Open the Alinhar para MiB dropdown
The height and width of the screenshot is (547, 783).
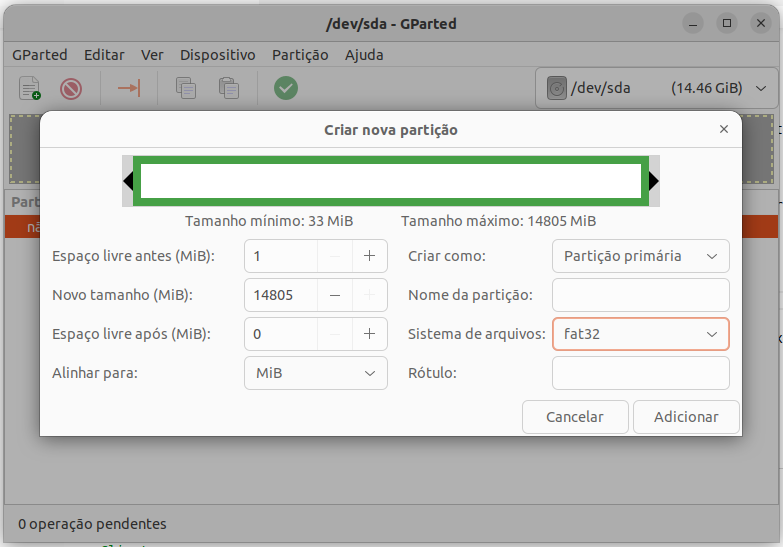[x=316, y=373]
